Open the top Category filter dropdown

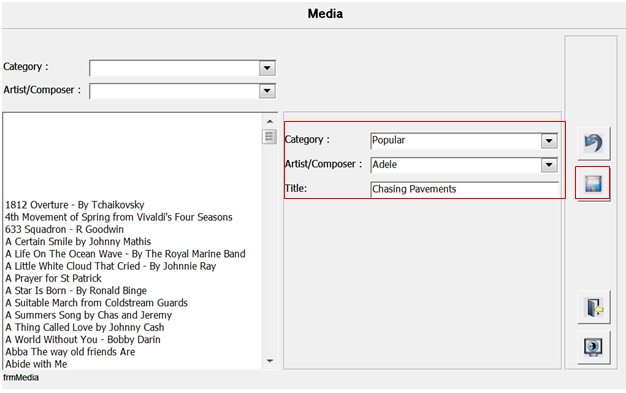click(x=267, y=68)
